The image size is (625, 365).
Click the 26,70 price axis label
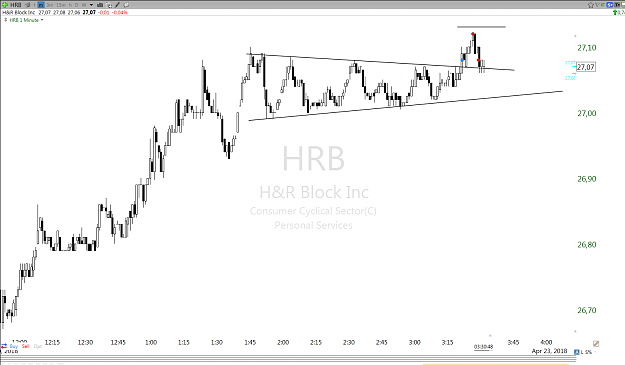pos(587,310)
